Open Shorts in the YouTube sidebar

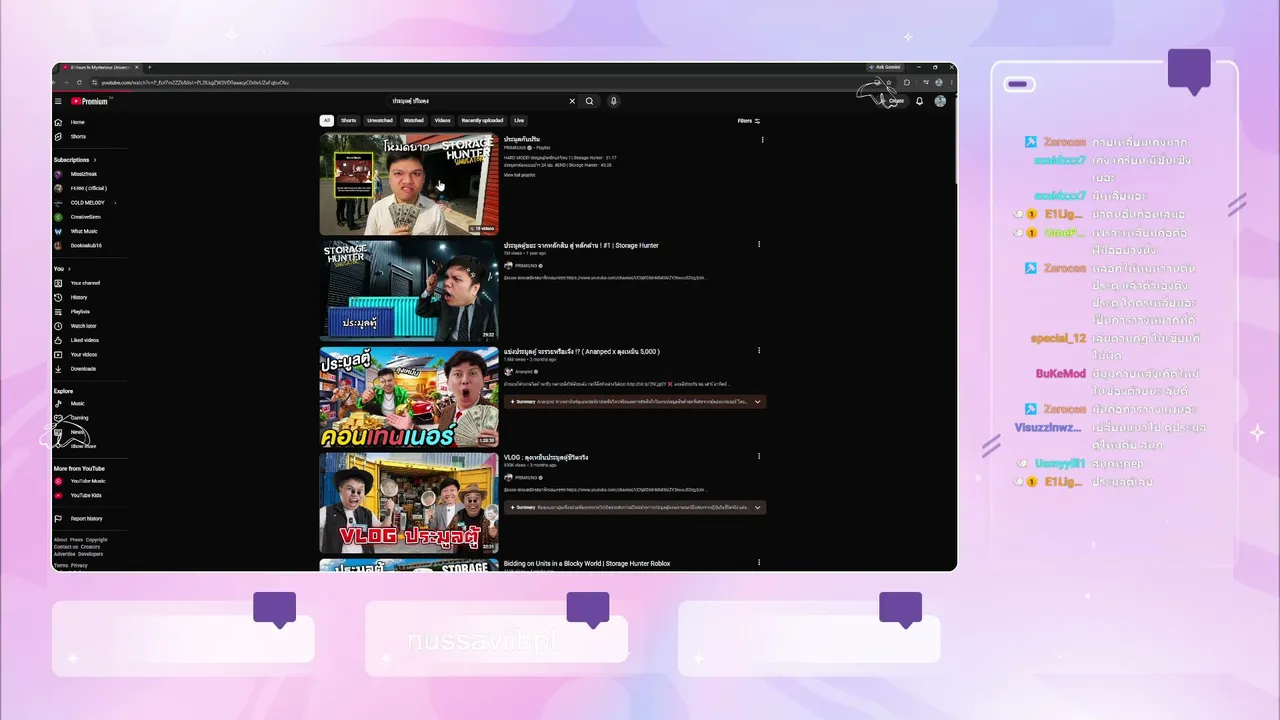[x=76, y=136]
